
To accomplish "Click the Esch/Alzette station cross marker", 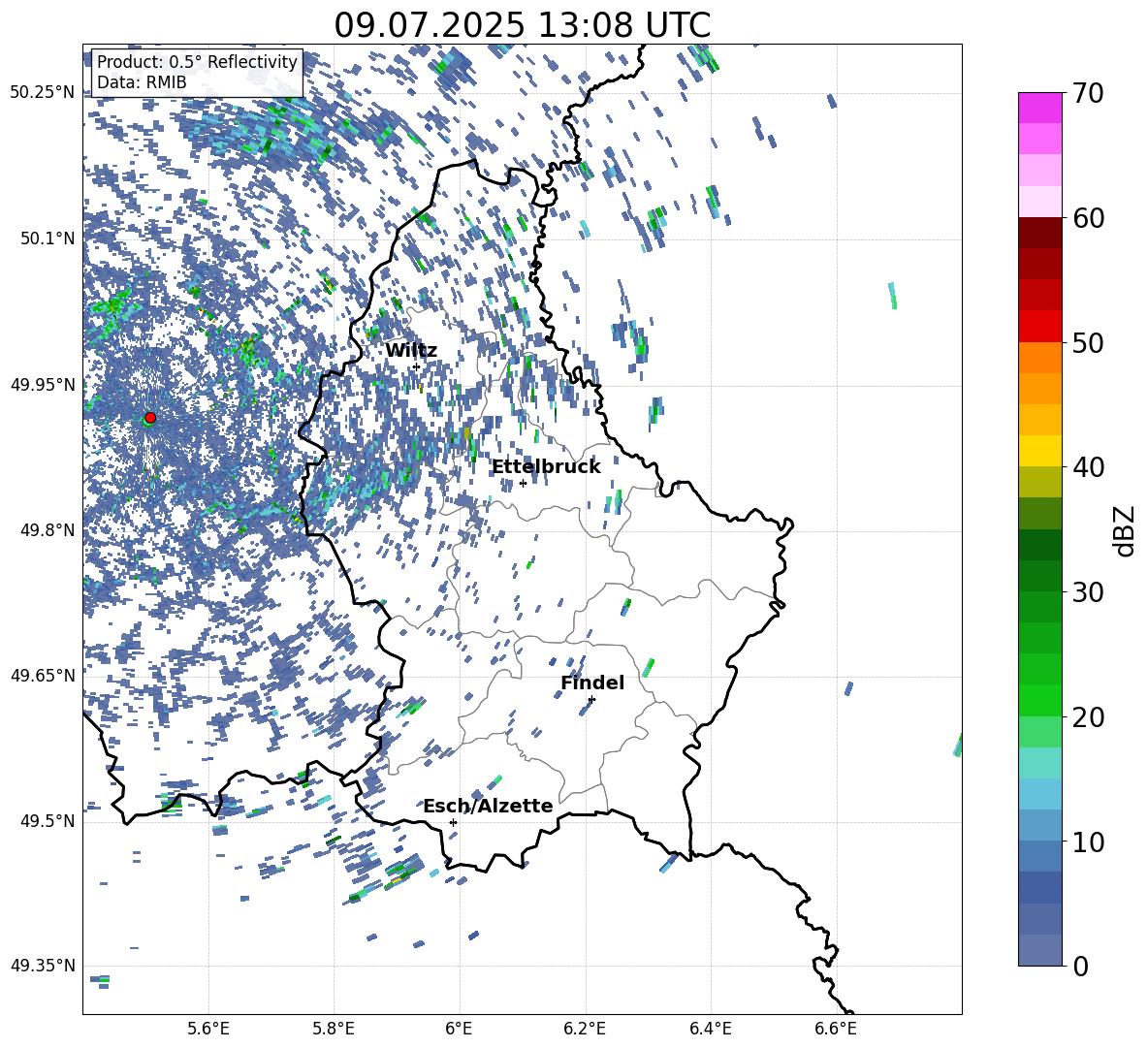I will pos(453,822).
